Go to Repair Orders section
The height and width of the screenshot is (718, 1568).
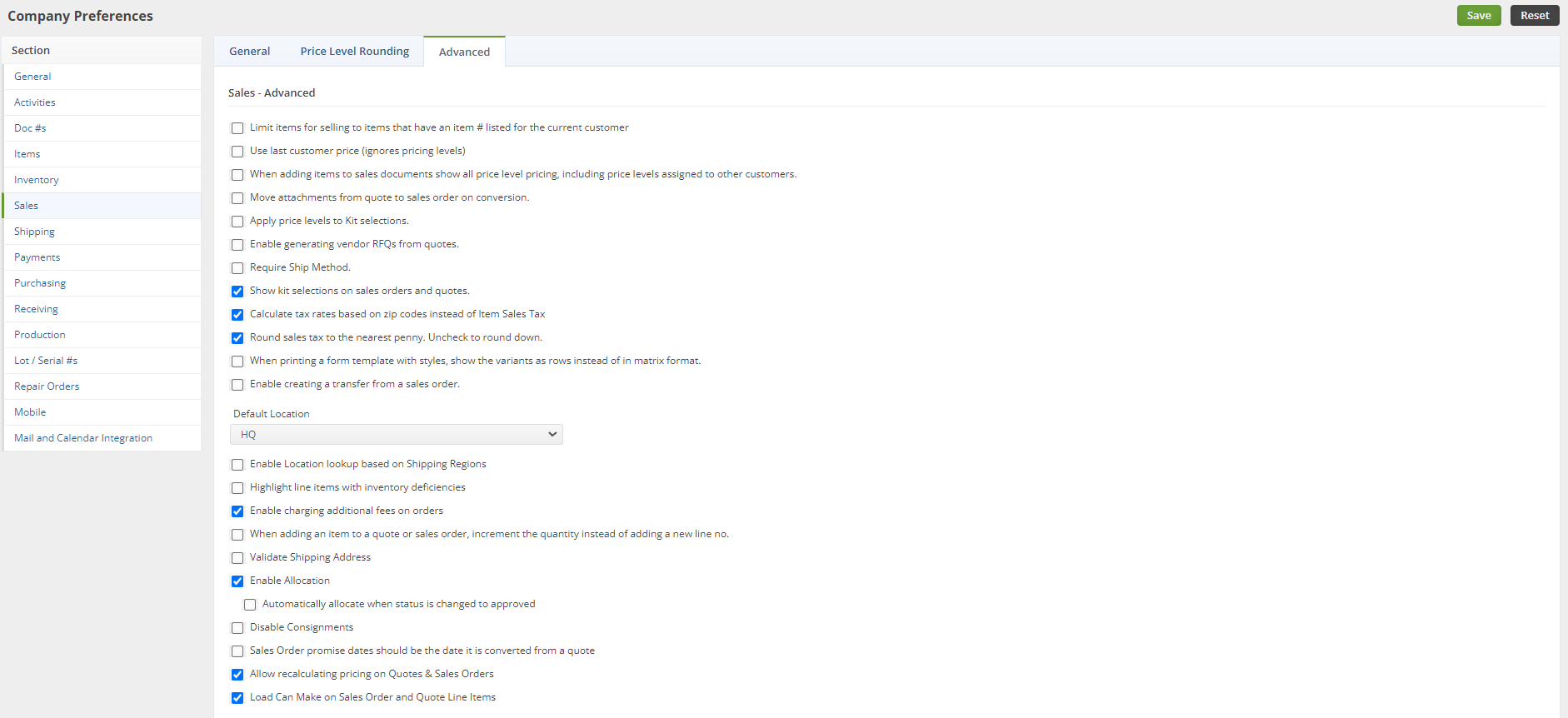pos(102,386)
